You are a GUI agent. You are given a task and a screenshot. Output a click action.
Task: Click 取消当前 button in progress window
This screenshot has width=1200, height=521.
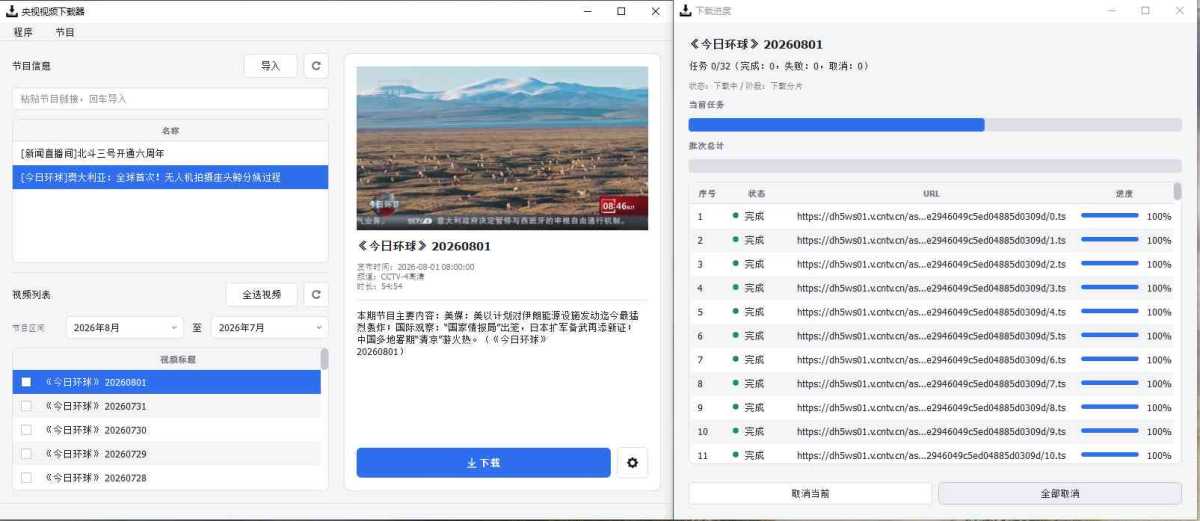[810, 494]
